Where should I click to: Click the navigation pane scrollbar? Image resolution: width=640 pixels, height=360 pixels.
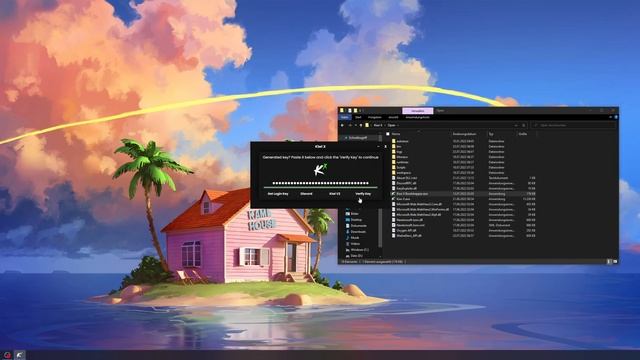pyautogui.click(x=380, y=229)
